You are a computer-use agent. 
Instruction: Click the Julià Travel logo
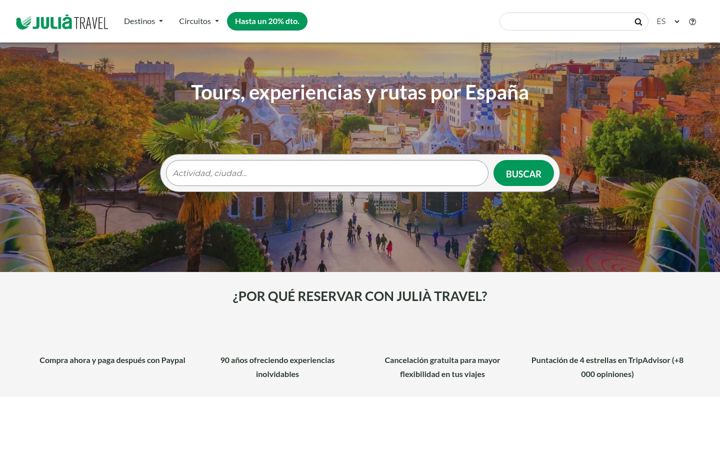tap(62, 22)
